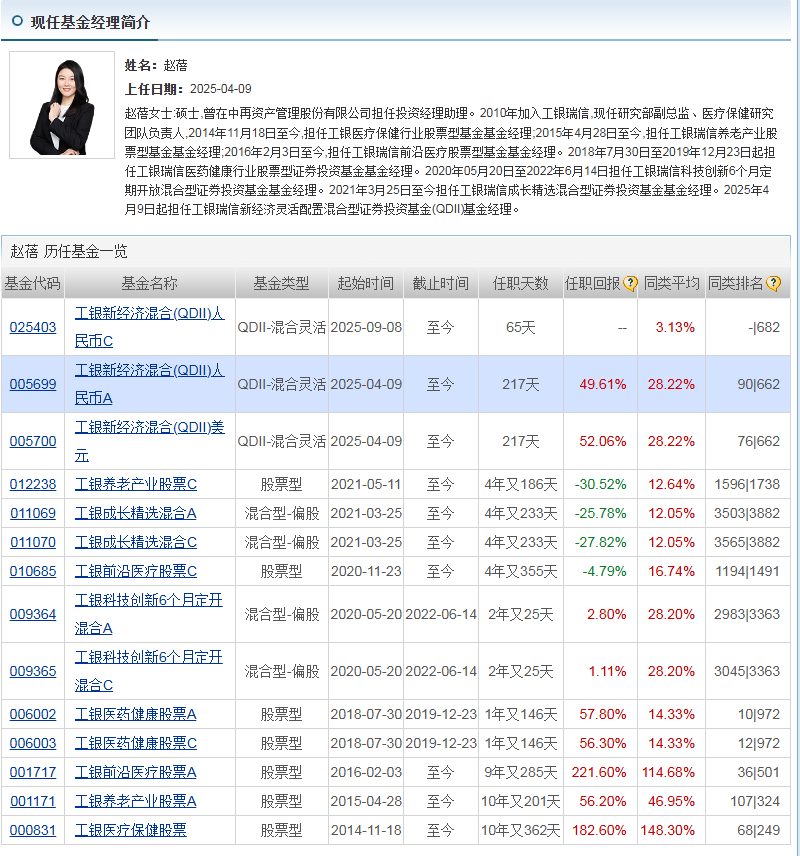Open 工银成长精选混合A fund page
Screen dimensions: 800x856
coord(135,513)
